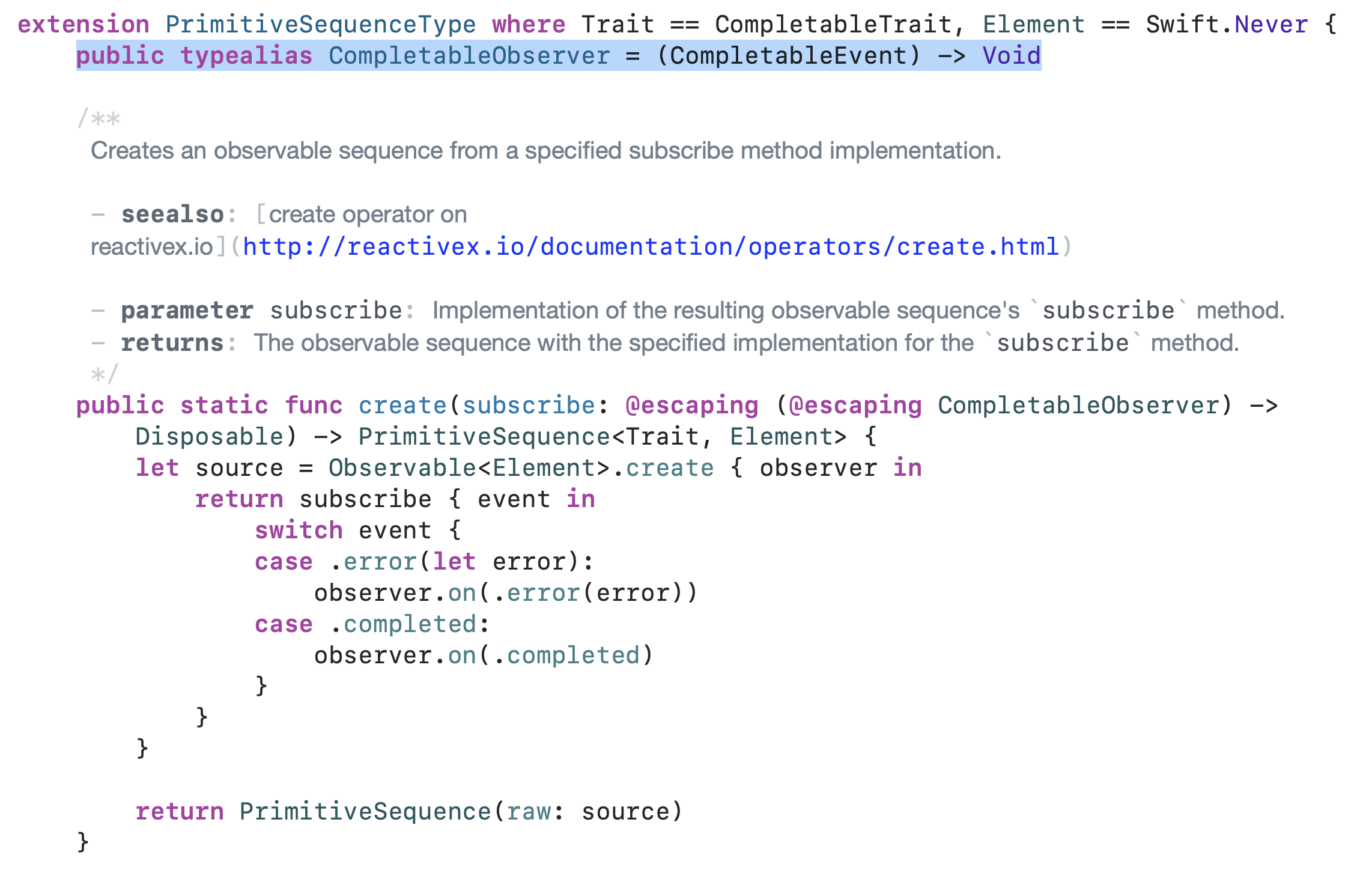Click the 'parameter' doc comment keyword

tap(187, 311)
